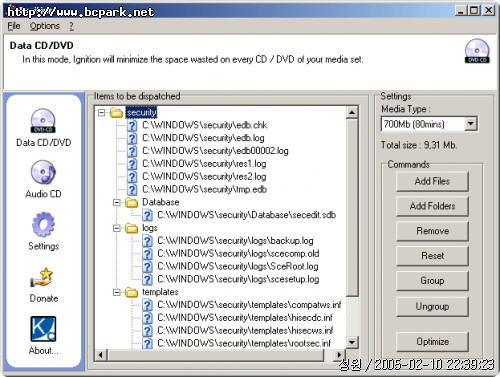Switch to Audio CD mode icon

43,172
